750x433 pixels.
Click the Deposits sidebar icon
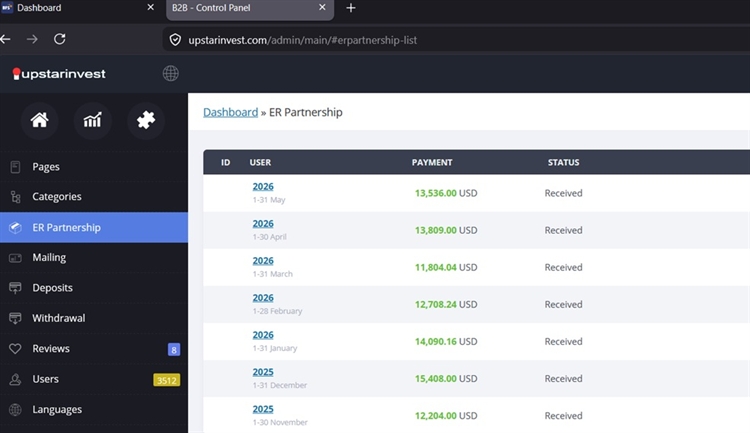tap(15, 288)
